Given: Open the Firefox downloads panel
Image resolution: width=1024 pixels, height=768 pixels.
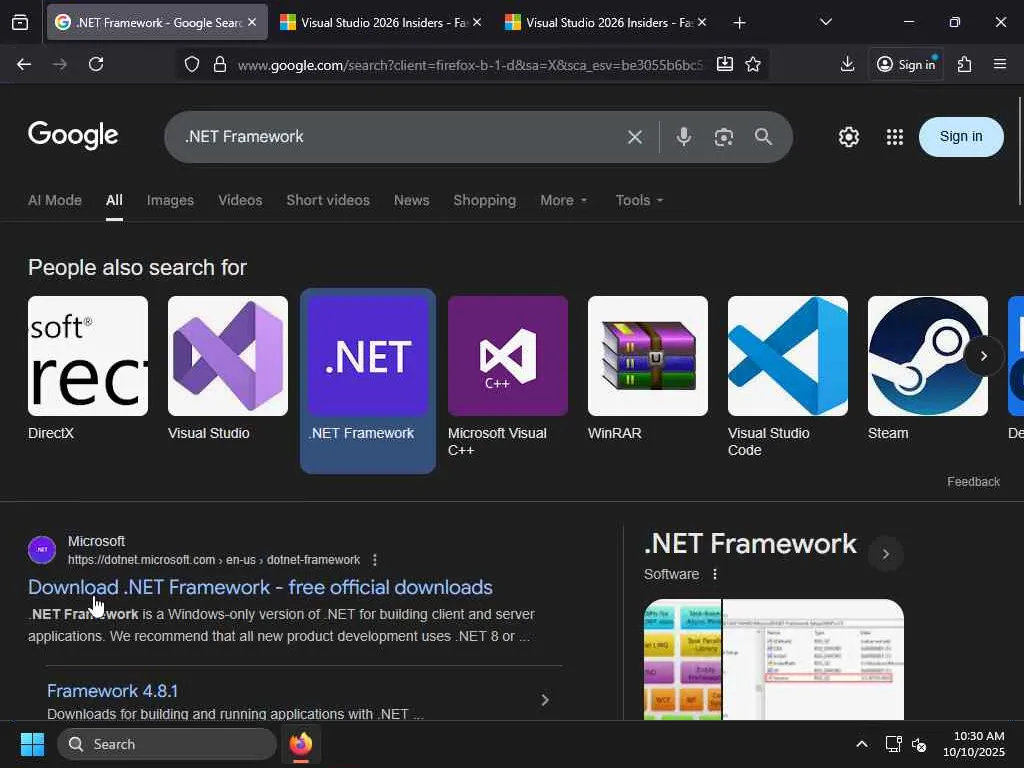Looking at the screenshot, I should [847, 64].
